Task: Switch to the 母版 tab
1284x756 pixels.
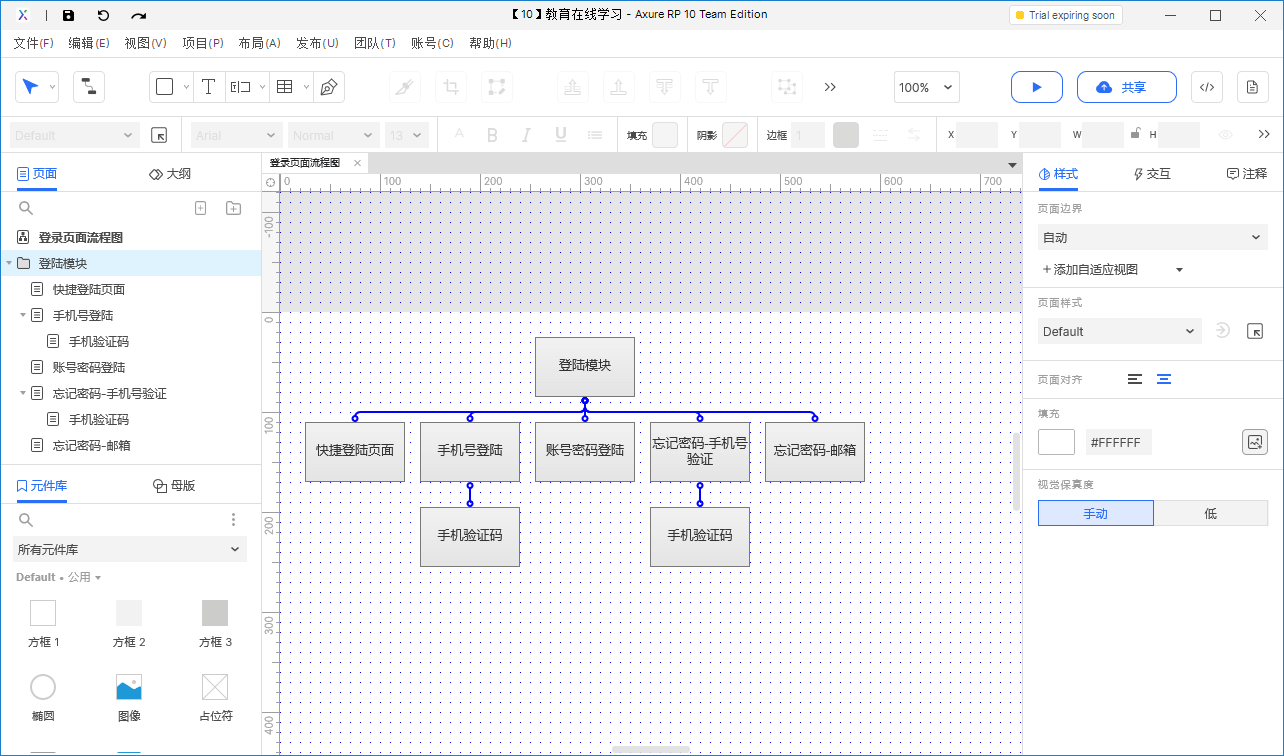Action: [174, 485]
